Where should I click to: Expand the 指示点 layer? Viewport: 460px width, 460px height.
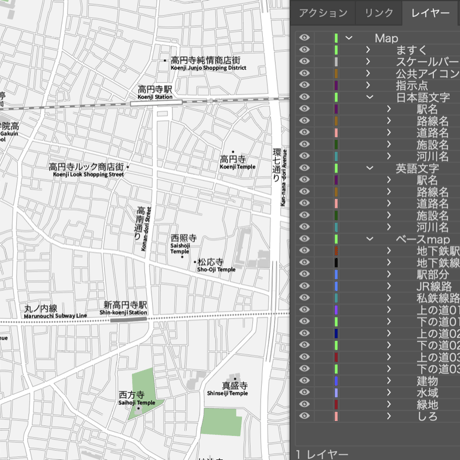[x=368, y=85]
